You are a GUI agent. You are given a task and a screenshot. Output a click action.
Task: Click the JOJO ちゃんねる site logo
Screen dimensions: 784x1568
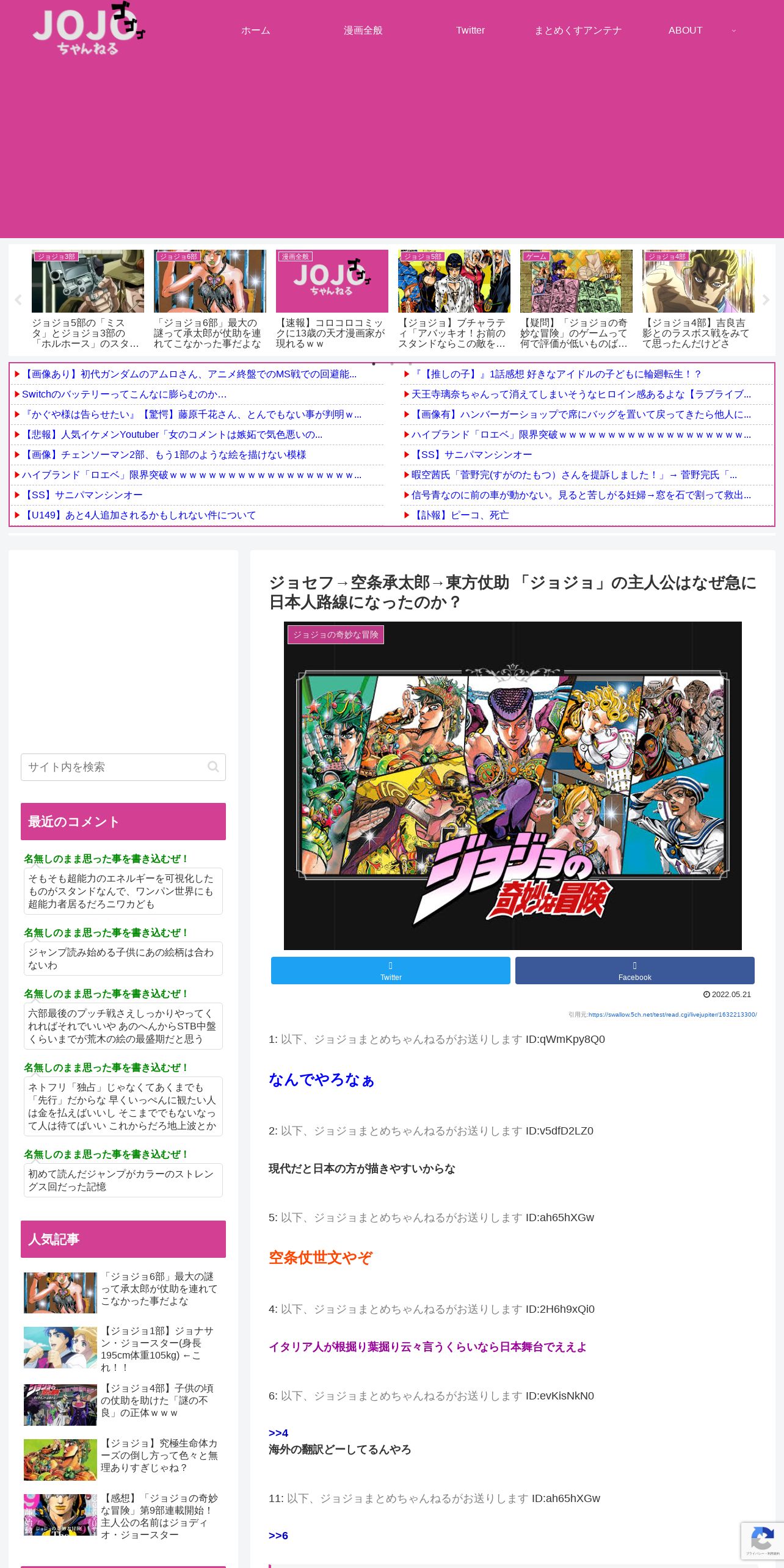[89, 30]
